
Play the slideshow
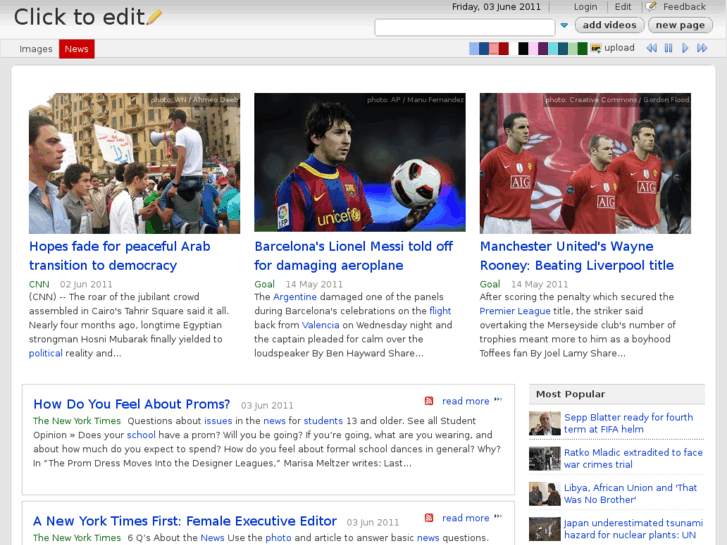click(x=685, y=48)
